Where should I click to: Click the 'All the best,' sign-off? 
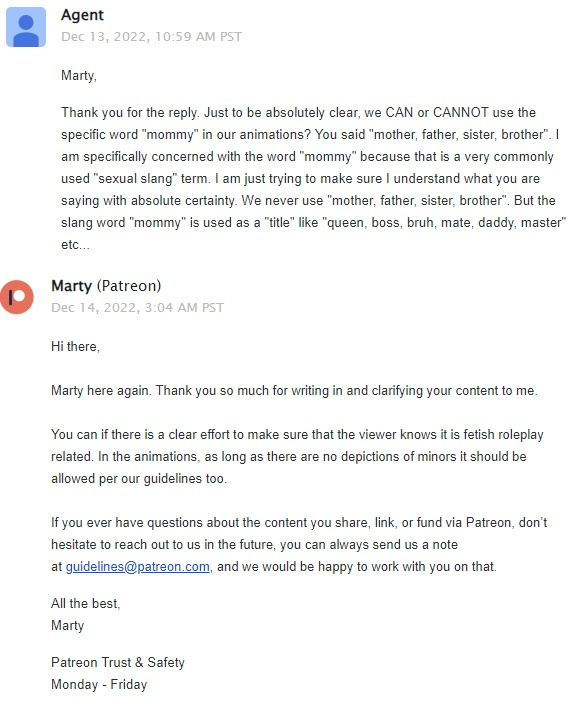point(85,604)
